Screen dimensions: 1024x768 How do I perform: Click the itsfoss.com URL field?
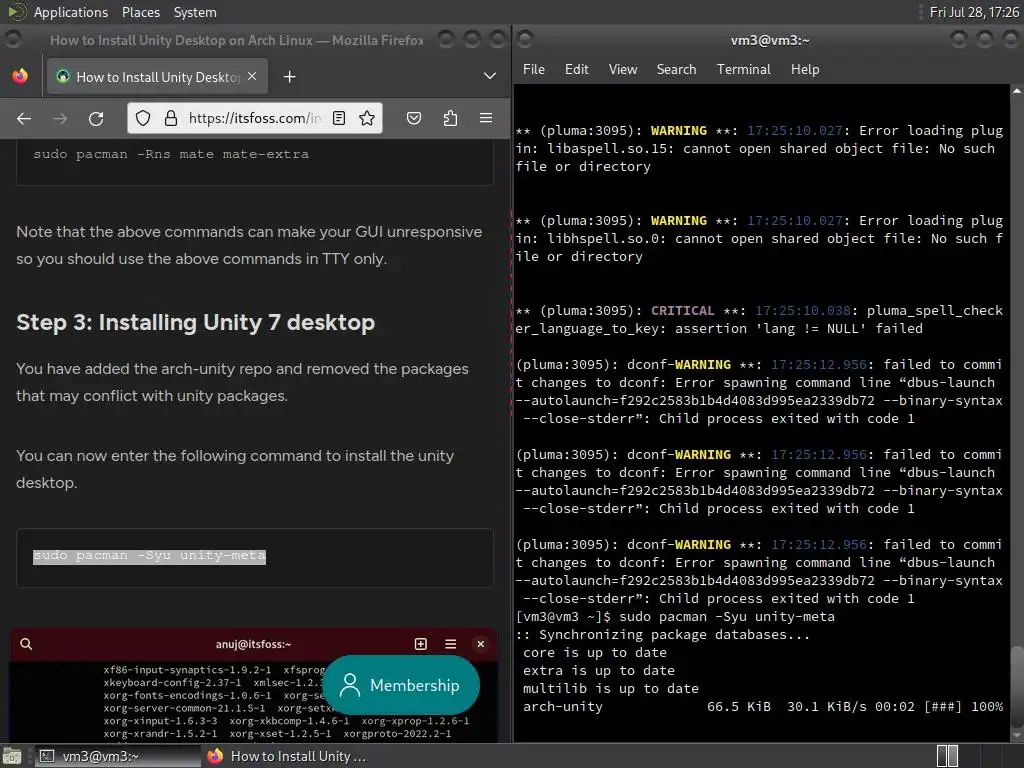coord(255,118)
